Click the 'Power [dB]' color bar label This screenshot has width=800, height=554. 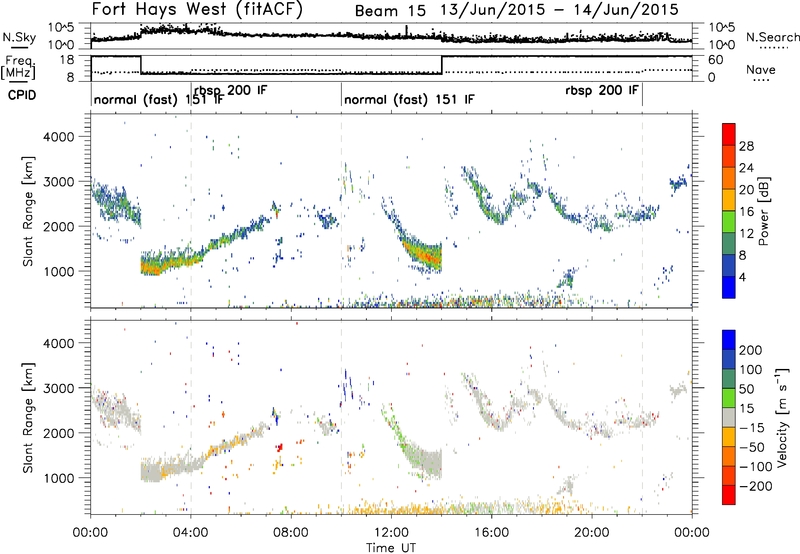(763, 211)
